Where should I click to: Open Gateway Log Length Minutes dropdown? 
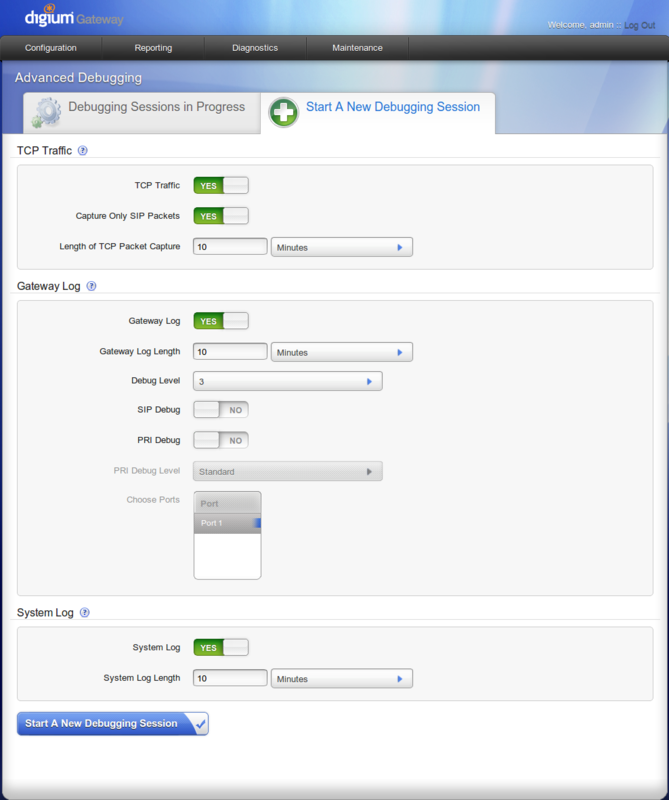pyautogui.click(x=342, y=353)
